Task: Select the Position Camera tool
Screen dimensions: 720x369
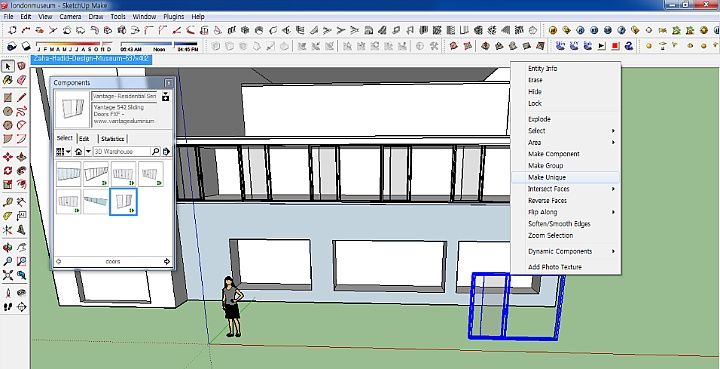Action: pyautogui.click(x=8, y=293)
